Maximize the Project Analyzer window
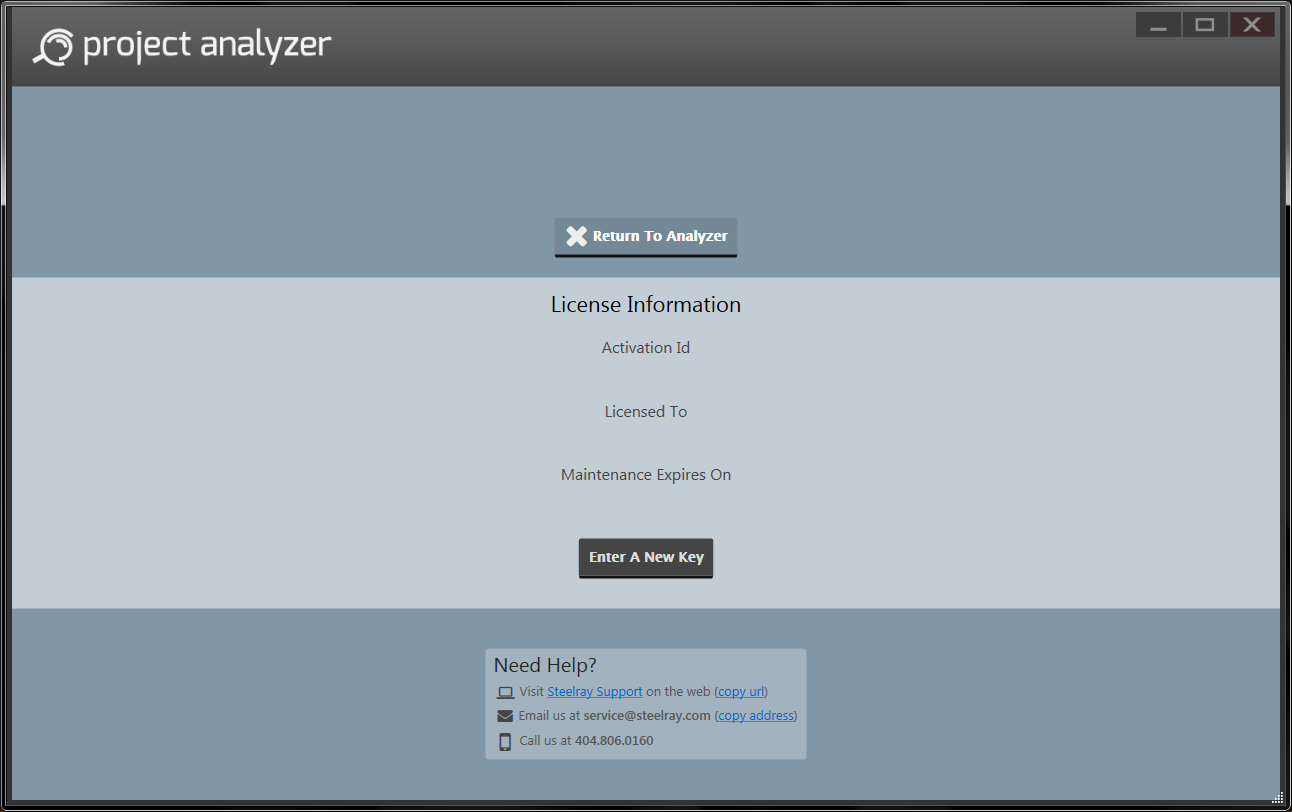The image size is (1292, 812). [x=1205, y=25]
